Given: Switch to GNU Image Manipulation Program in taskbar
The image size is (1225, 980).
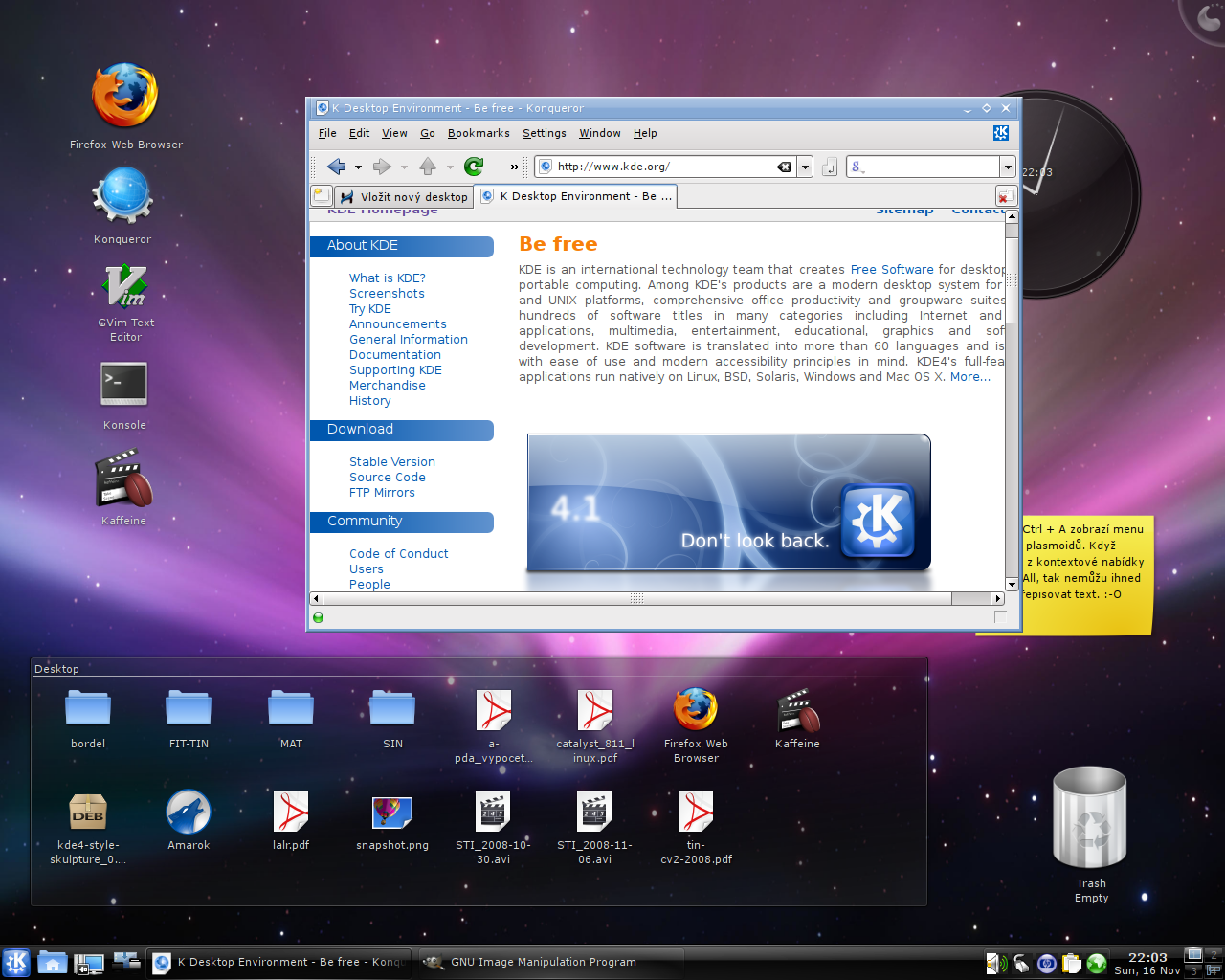Looking at the screenshot, I should 550,963.
